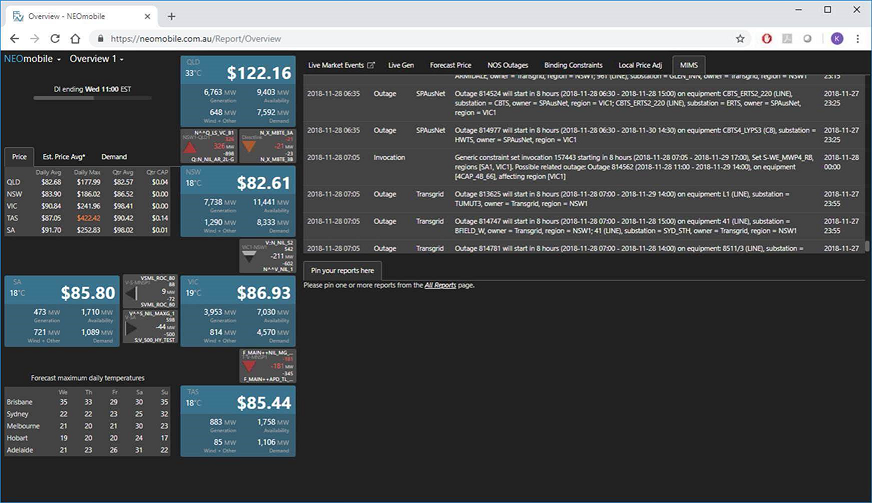Screen dimensions: 872x503
Task: Open the NEOmobile dropdown menu
Action: click(30, 59)
